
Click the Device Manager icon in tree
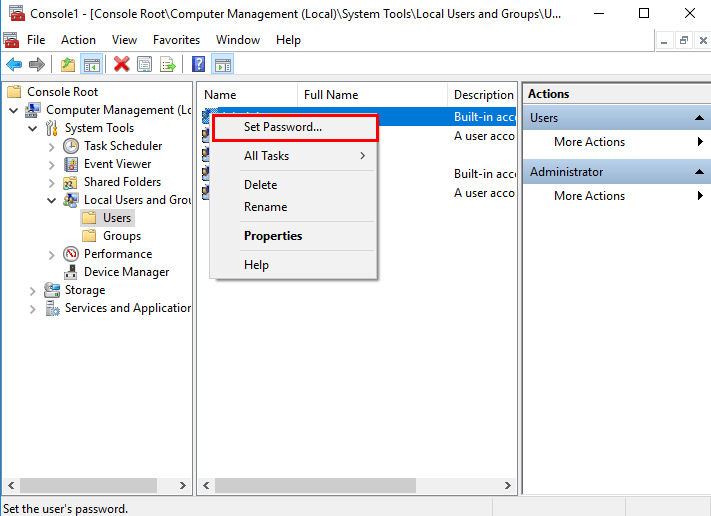pyautogui.click(x=71, y=272)
